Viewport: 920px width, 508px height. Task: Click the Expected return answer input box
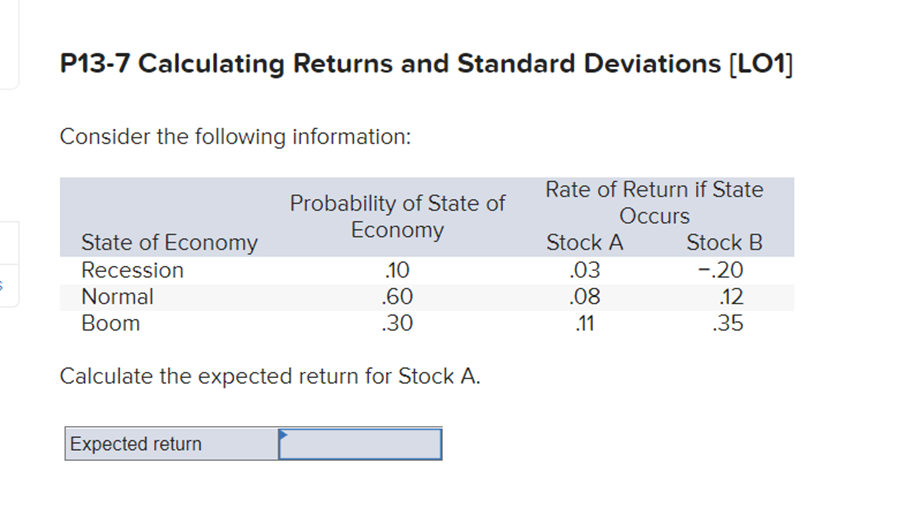pos(360,444)
